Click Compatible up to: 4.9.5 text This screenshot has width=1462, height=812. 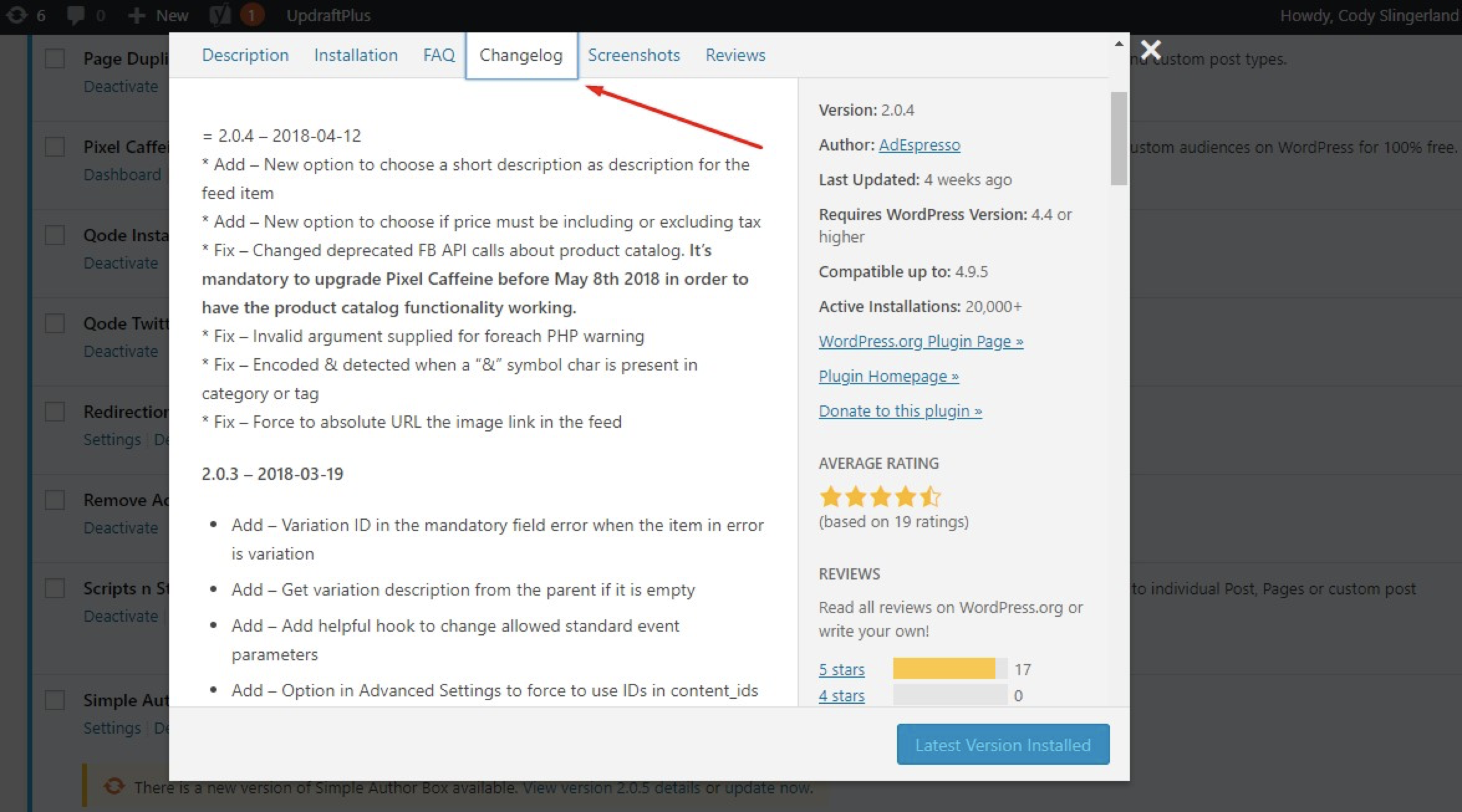pyautogui.click(x=903, y=272)
